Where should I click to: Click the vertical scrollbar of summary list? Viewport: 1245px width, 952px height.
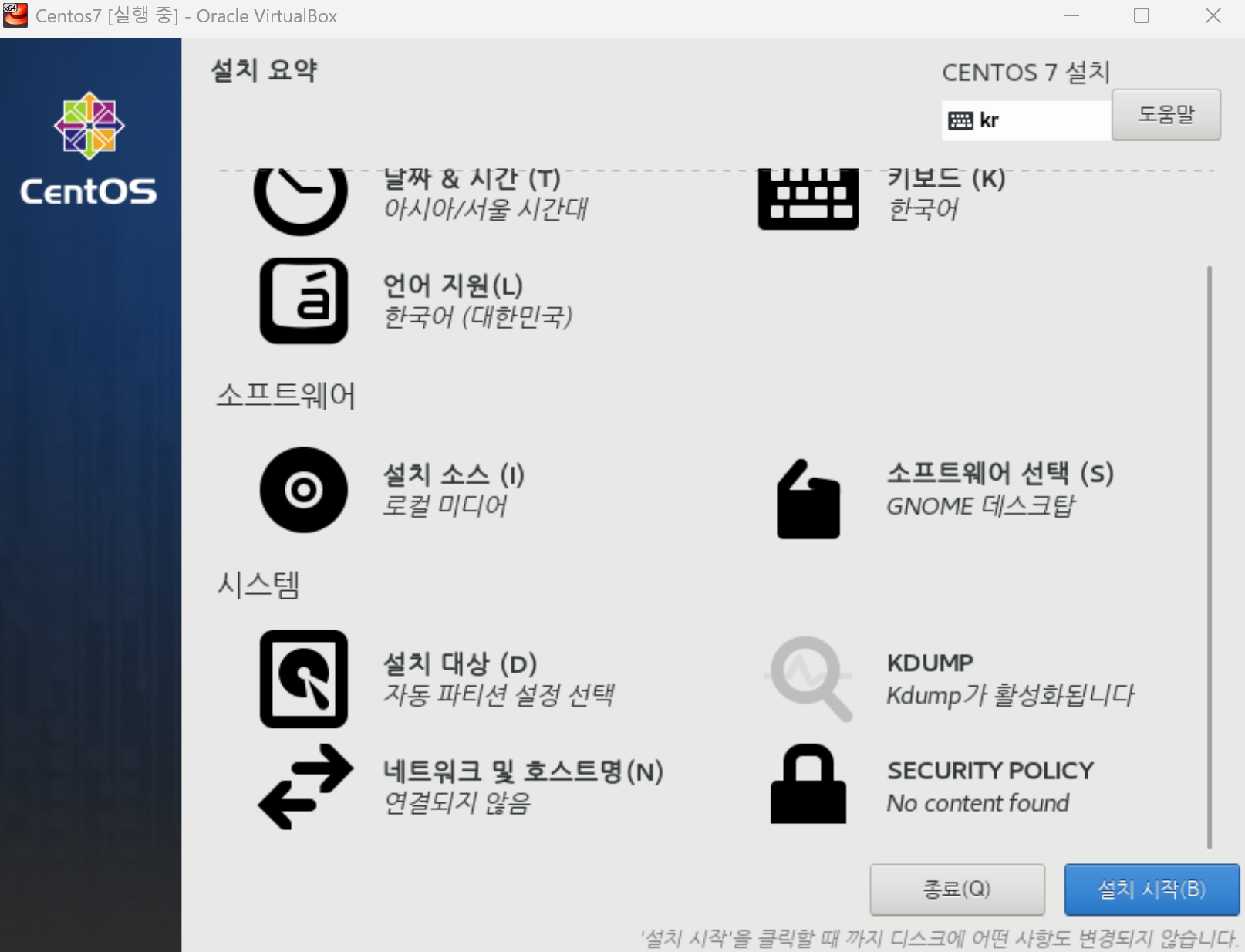1209,557
